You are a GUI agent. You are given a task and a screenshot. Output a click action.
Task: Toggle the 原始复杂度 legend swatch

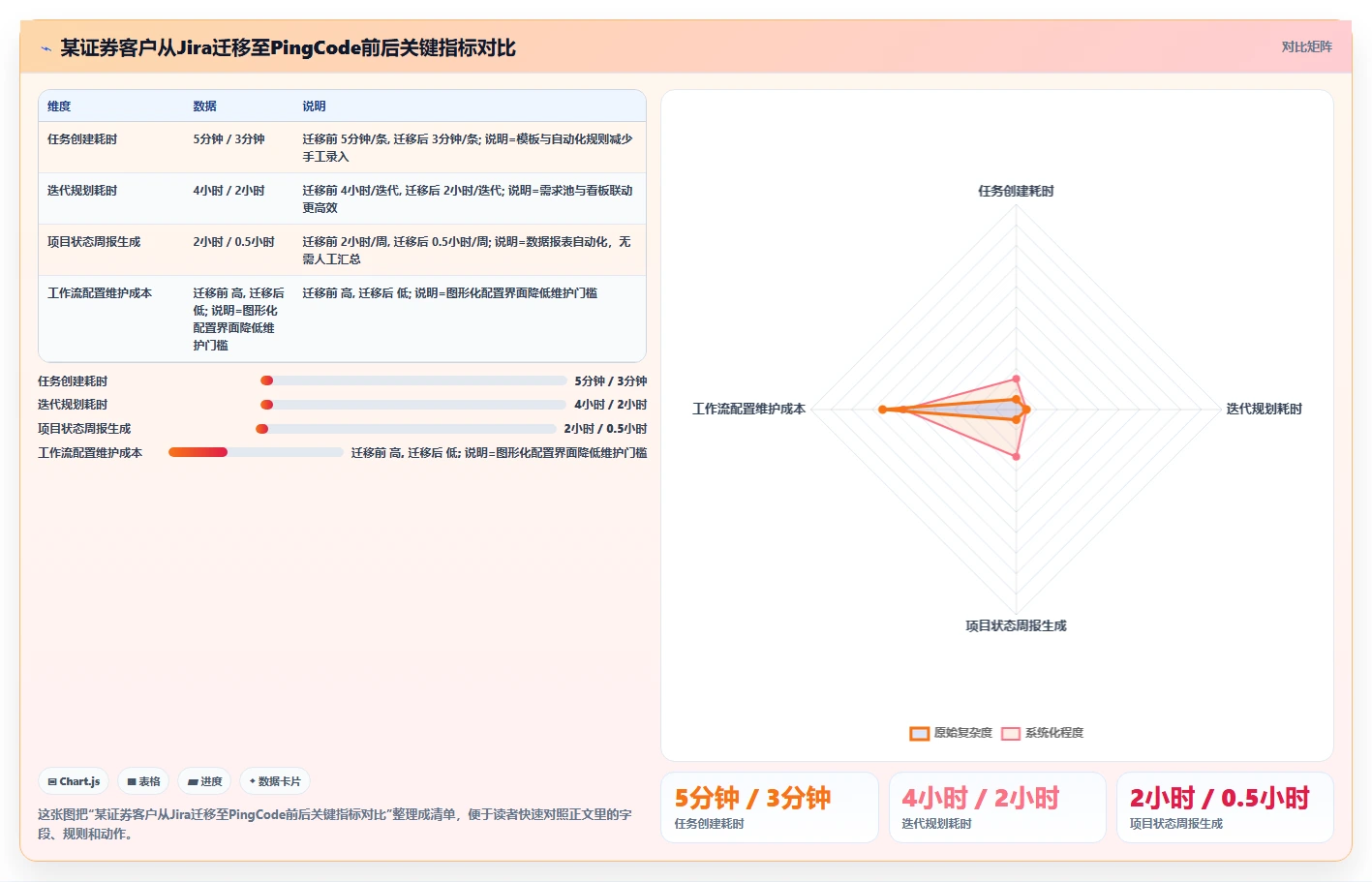(920, 733)
